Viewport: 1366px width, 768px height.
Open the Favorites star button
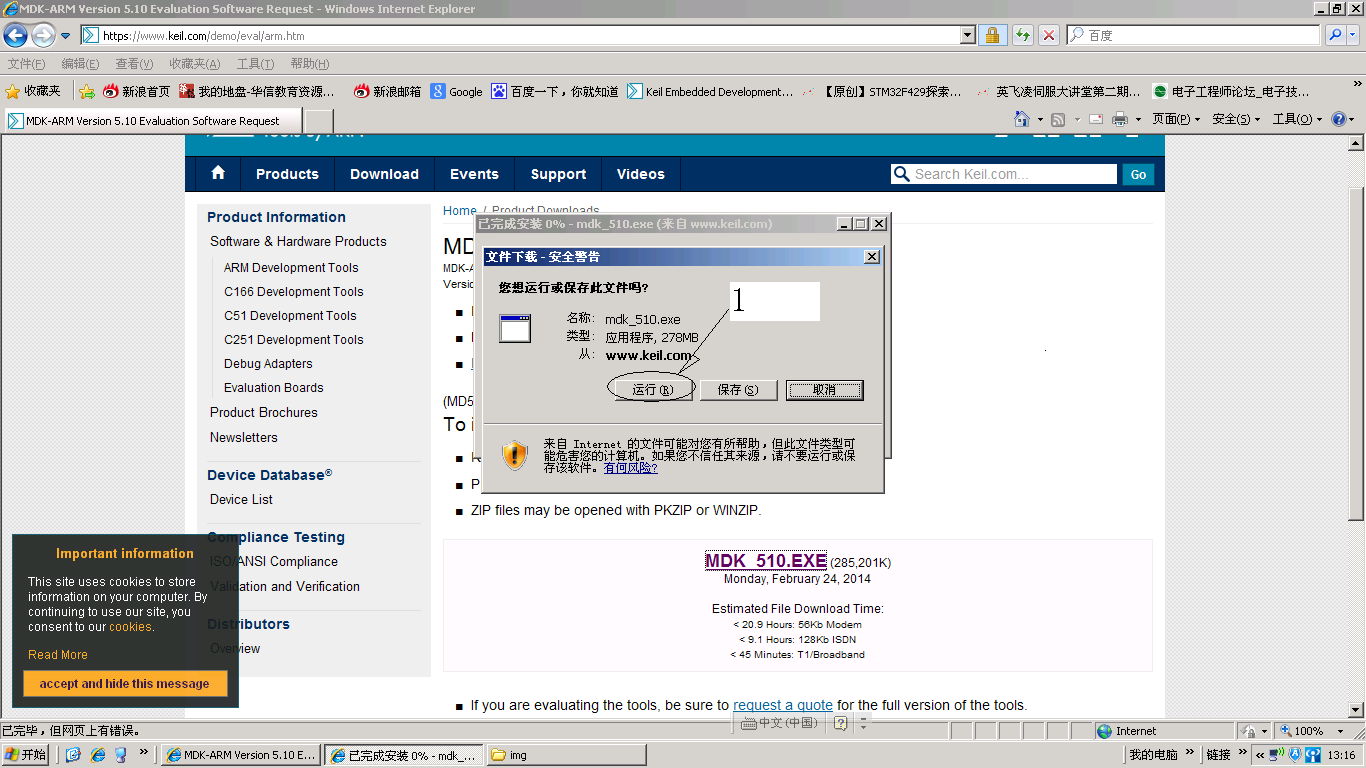[33, 91]
